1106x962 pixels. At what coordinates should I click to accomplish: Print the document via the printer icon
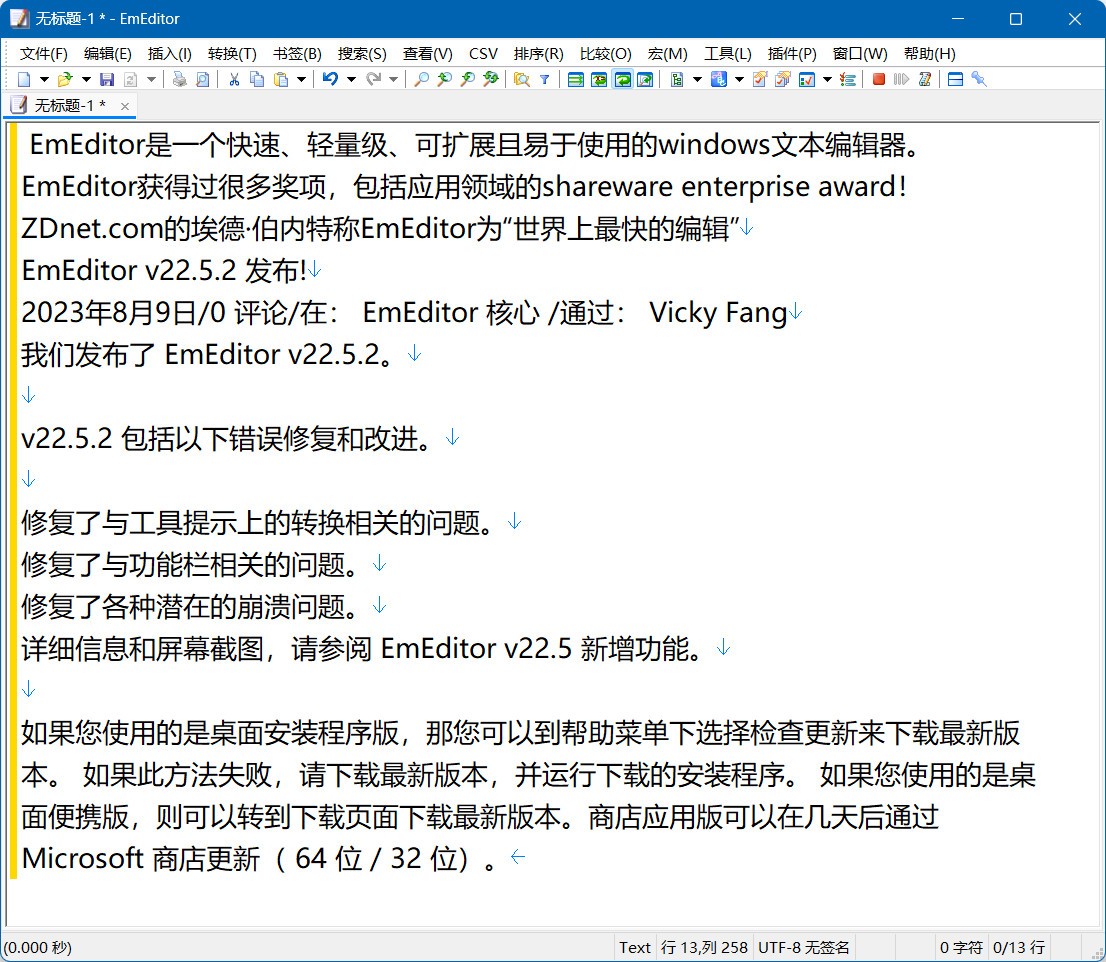tap(180, 79)
